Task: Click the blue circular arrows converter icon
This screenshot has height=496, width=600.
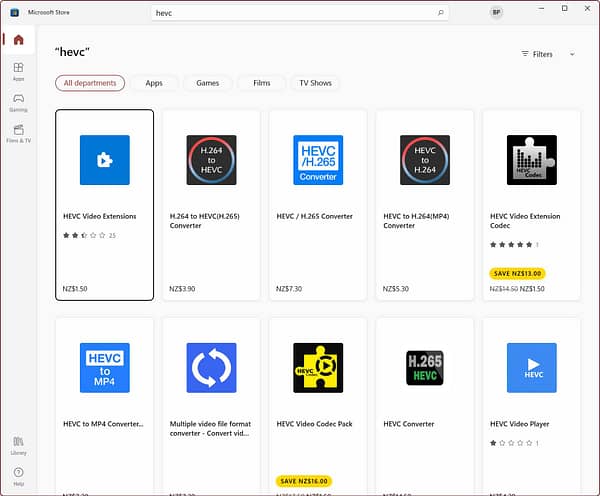Action: (x=211, y=368)
